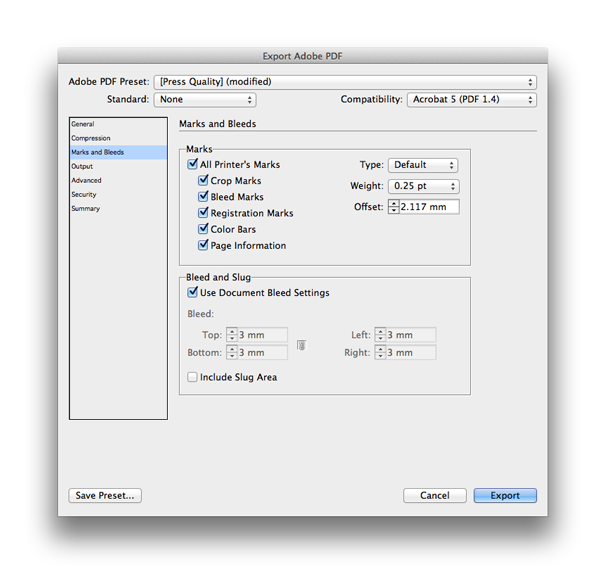This screenshot has height=580, width=600.
Task: Click the Left bleed field
Action: 411,335
